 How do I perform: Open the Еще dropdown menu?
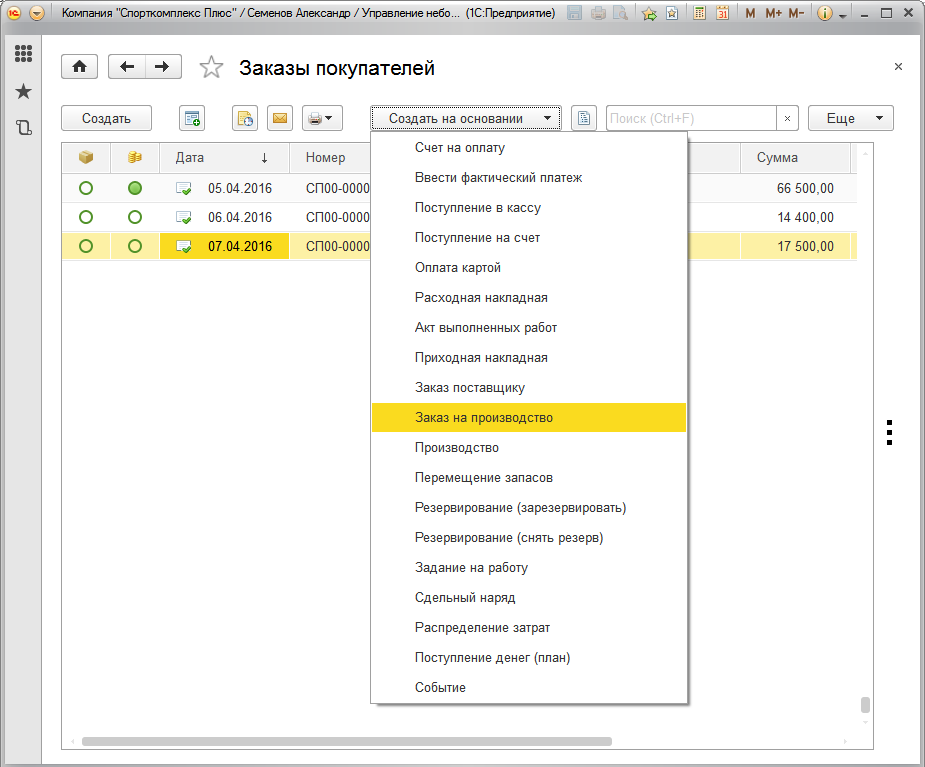point(851,119)
